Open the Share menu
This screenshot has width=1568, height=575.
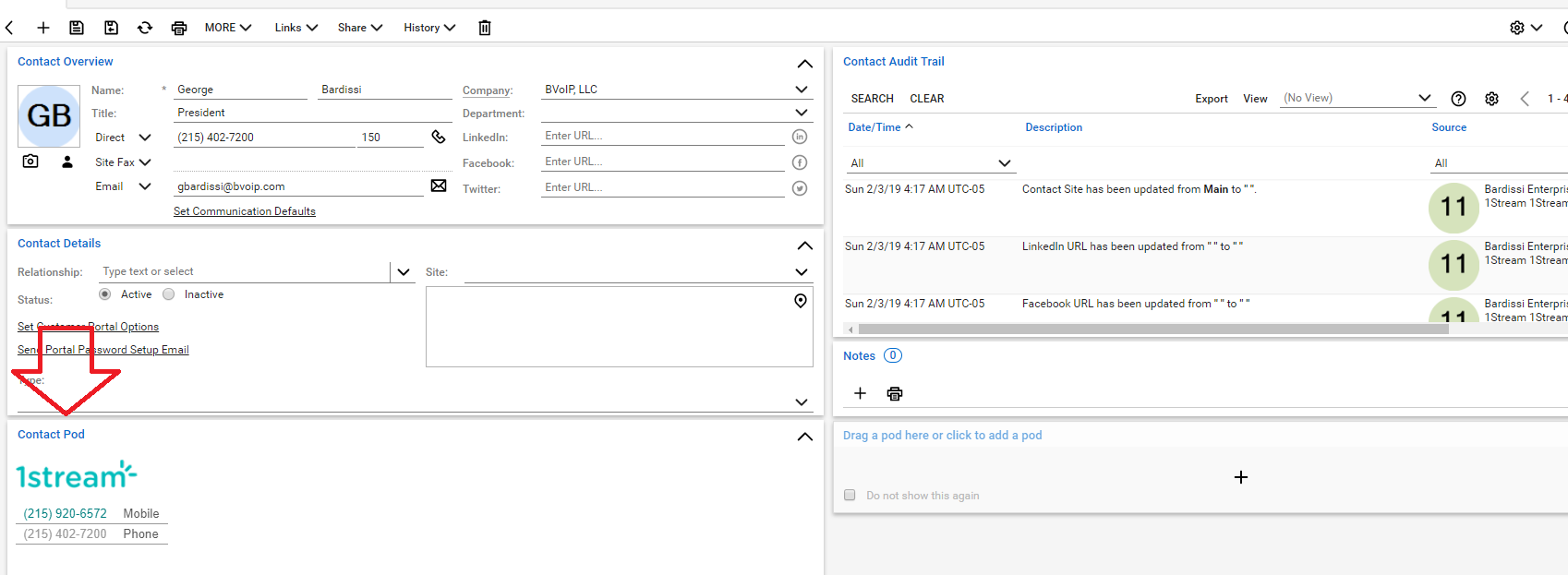point(360,28)
